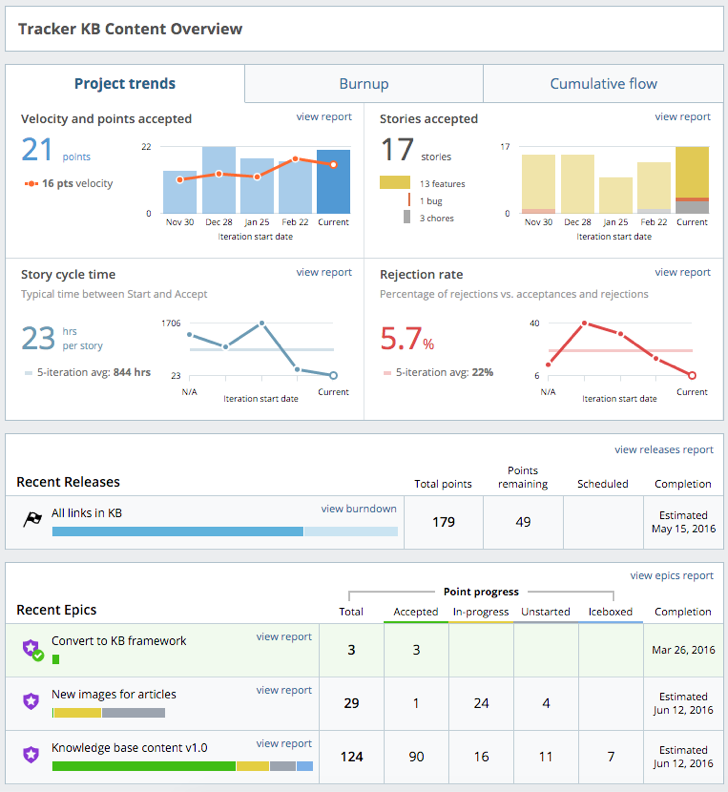Switch to the Burnup tab
Screen dimensions: 728x792
(363, 84)
